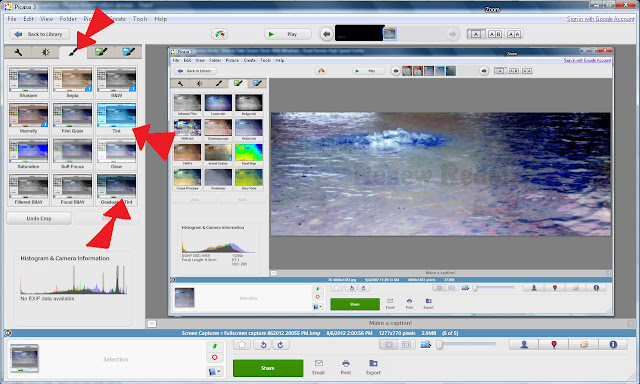
Task: Switch to the tuning sun icon tab
Action: click(46, 52)
